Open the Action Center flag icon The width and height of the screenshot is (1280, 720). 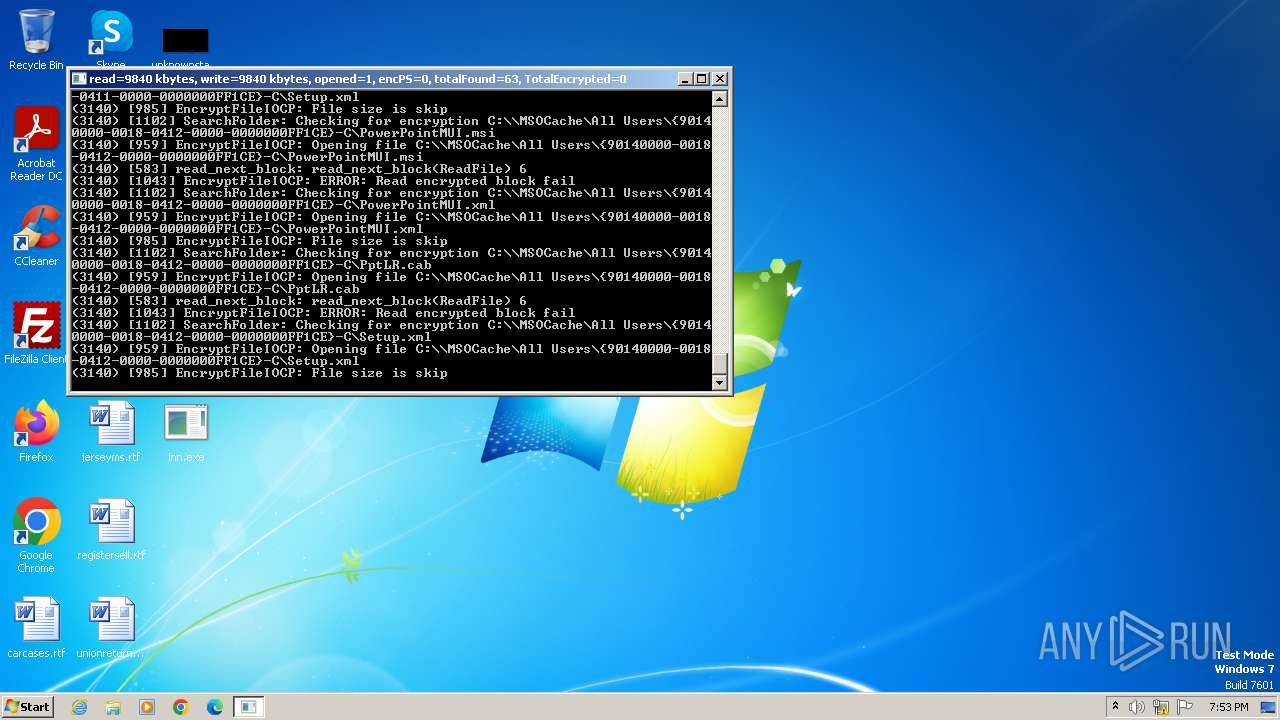[1185, 707]
